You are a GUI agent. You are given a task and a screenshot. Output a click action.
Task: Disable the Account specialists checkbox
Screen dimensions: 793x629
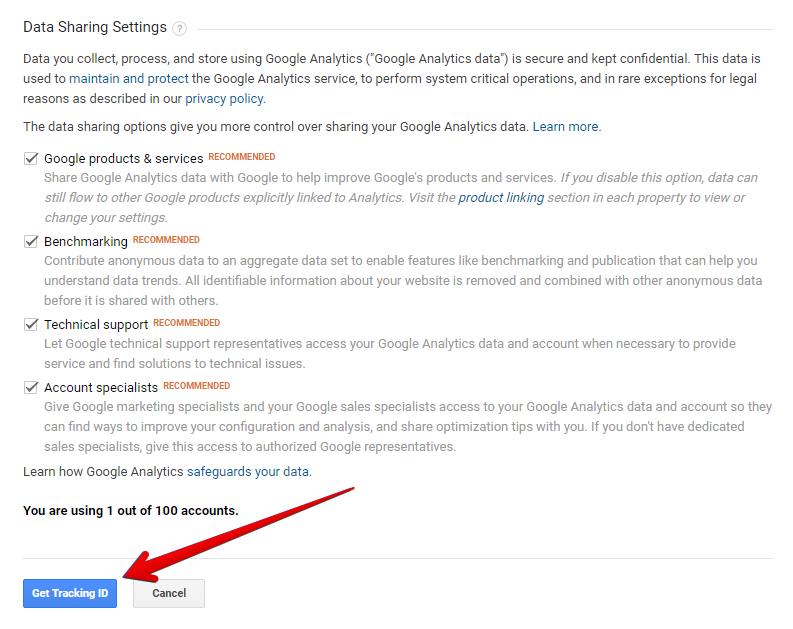pos(31,388)
